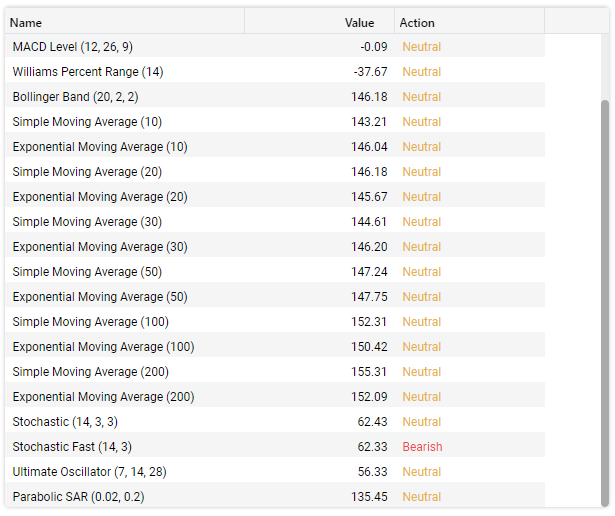Click the Action column header
The height and width of the screenshot is (516, 615).
pos(469,23)
